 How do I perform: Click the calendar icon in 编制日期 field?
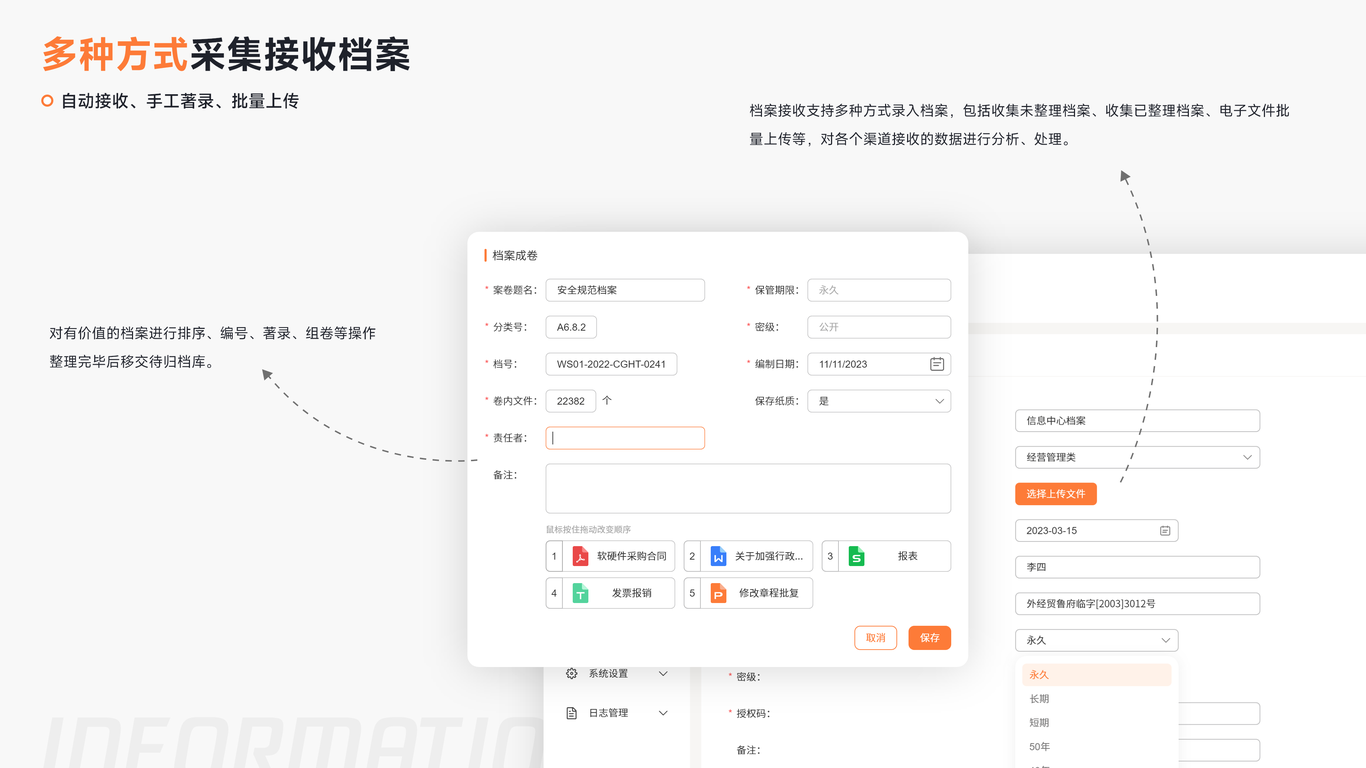(937, 364)
